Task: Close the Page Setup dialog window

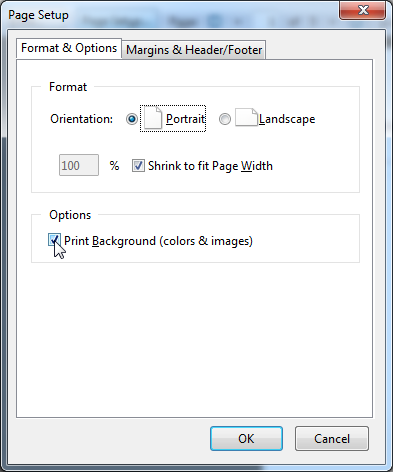Action: tap(363, 10)
